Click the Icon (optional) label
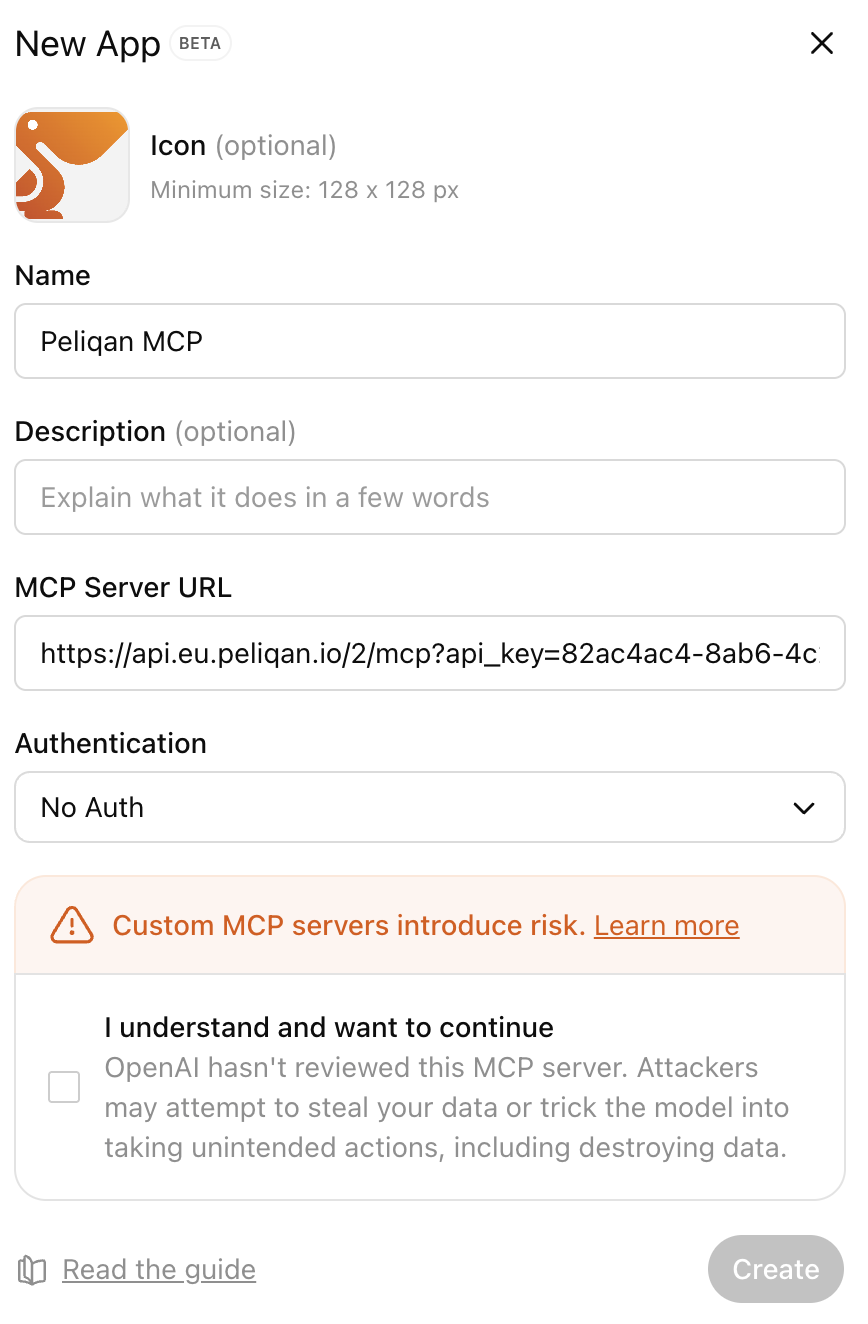Image resolution: width=868 pixels, height=1324 pixels. [243, 146]
